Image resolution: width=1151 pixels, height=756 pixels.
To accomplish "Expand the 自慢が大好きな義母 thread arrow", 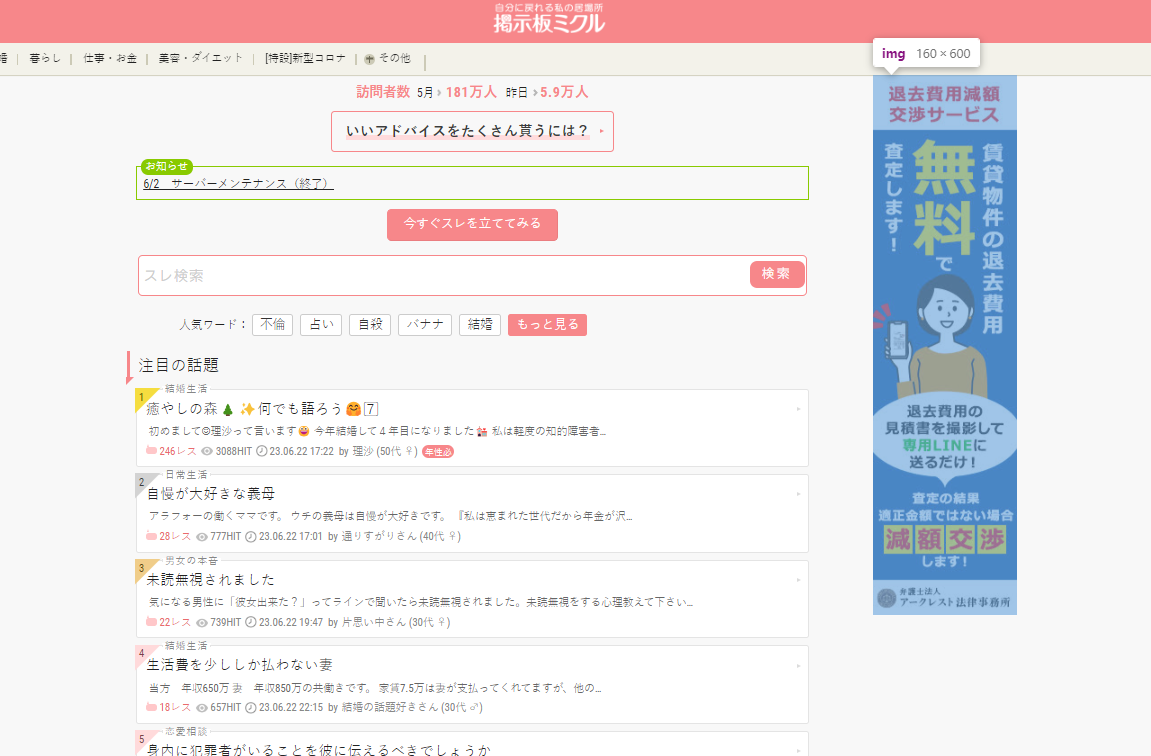I will tap(797, 494).
